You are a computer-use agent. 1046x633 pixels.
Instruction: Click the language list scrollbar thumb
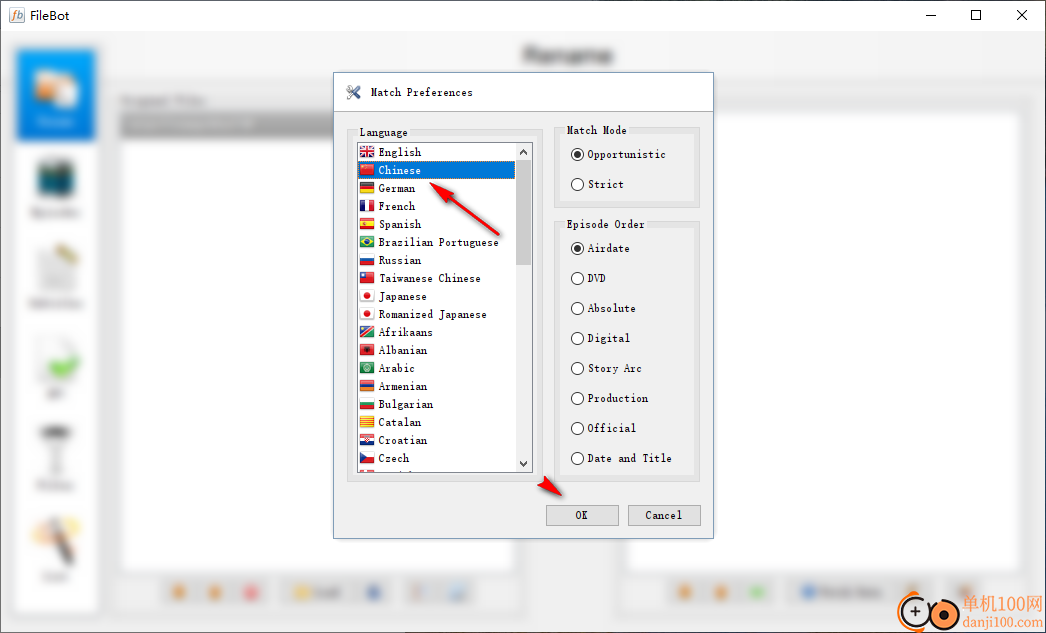pos(524,212)
